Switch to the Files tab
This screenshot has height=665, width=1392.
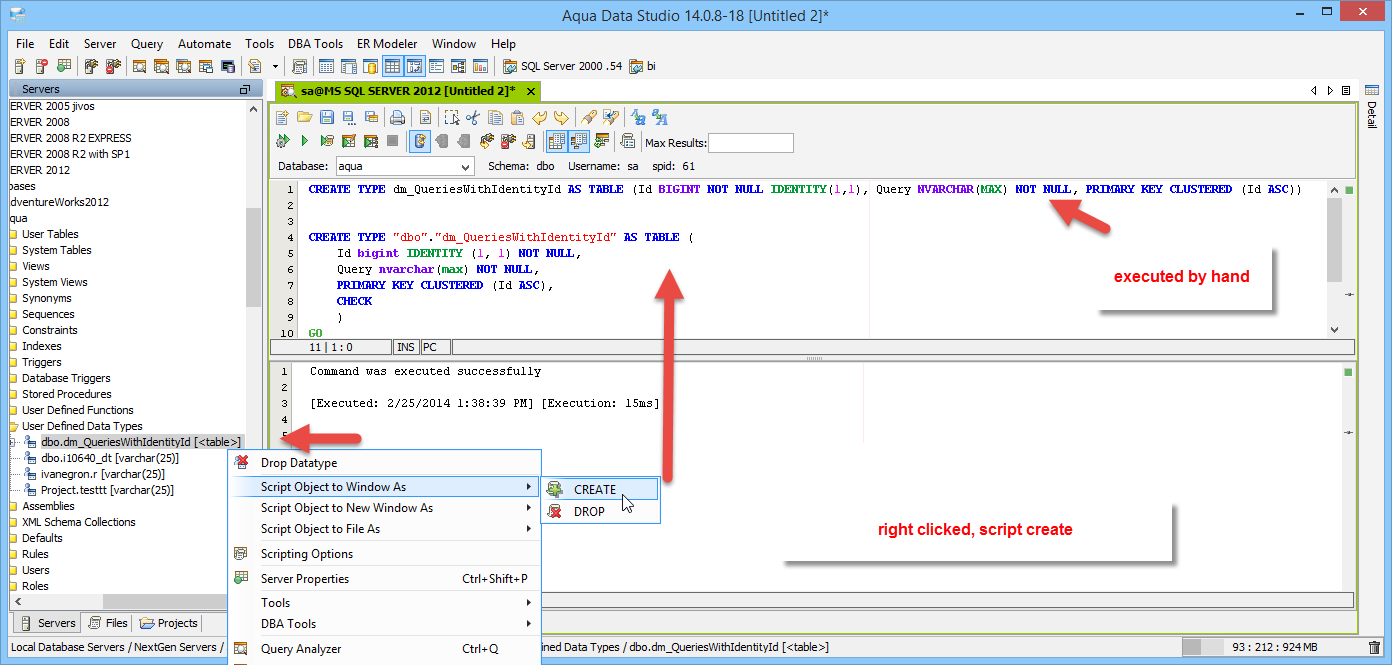coord(107,623)
